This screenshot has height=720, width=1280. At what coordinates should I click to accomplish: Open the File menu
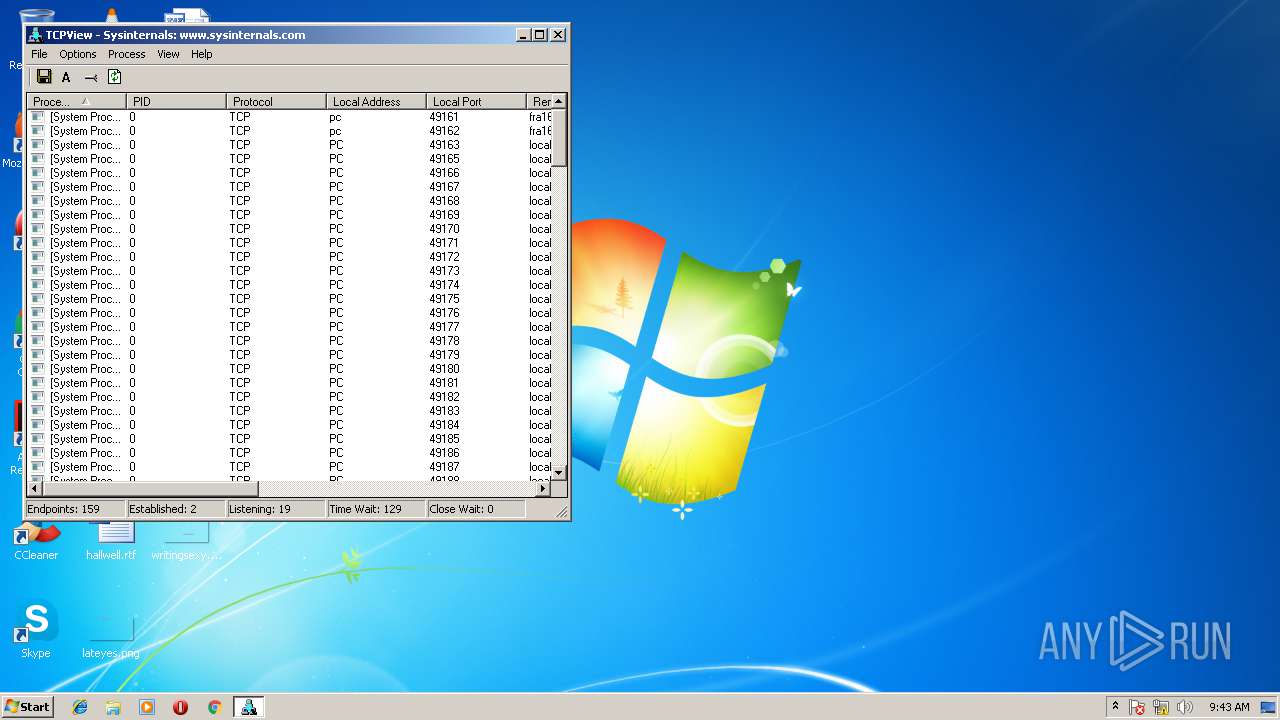tap(39, 54)
